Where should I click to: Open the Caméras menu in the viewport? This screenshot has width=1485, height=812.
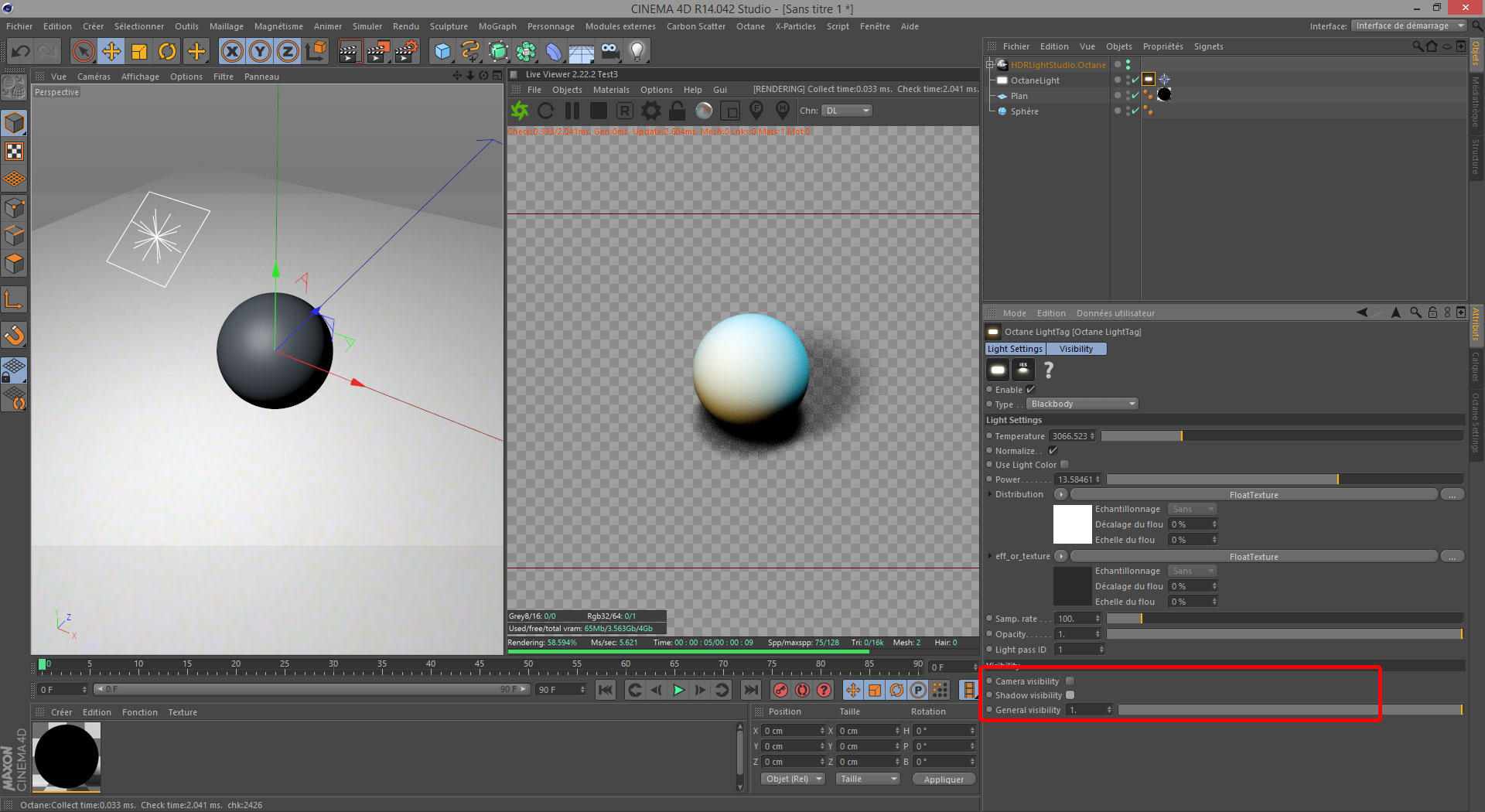(x=94, y=77)
